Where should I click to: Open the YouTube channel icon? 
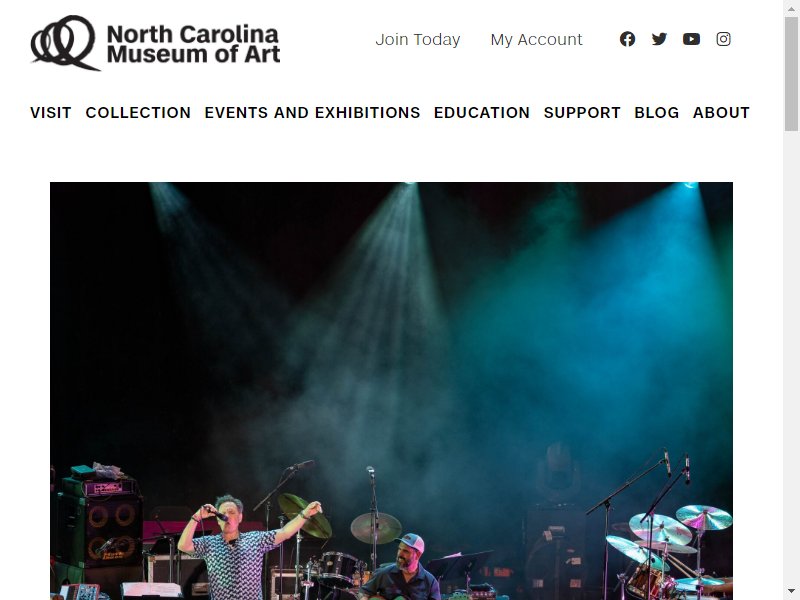[x=691, y=39]
